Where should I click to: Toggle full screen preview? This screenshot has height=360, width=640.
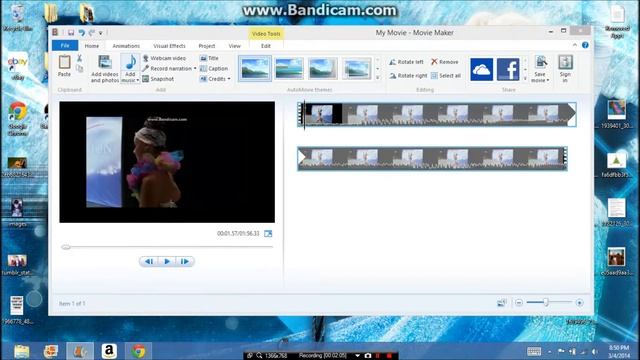coord(268,233)
